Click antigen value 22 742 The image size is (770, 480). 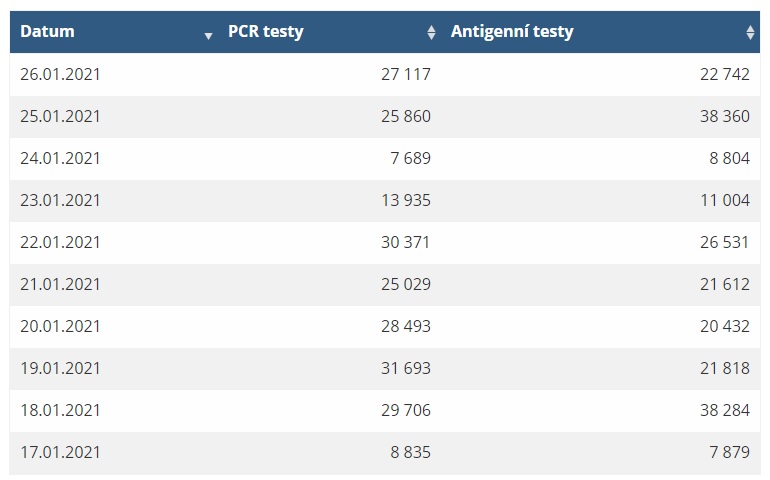pyautogui.click(x=725, y=74)
